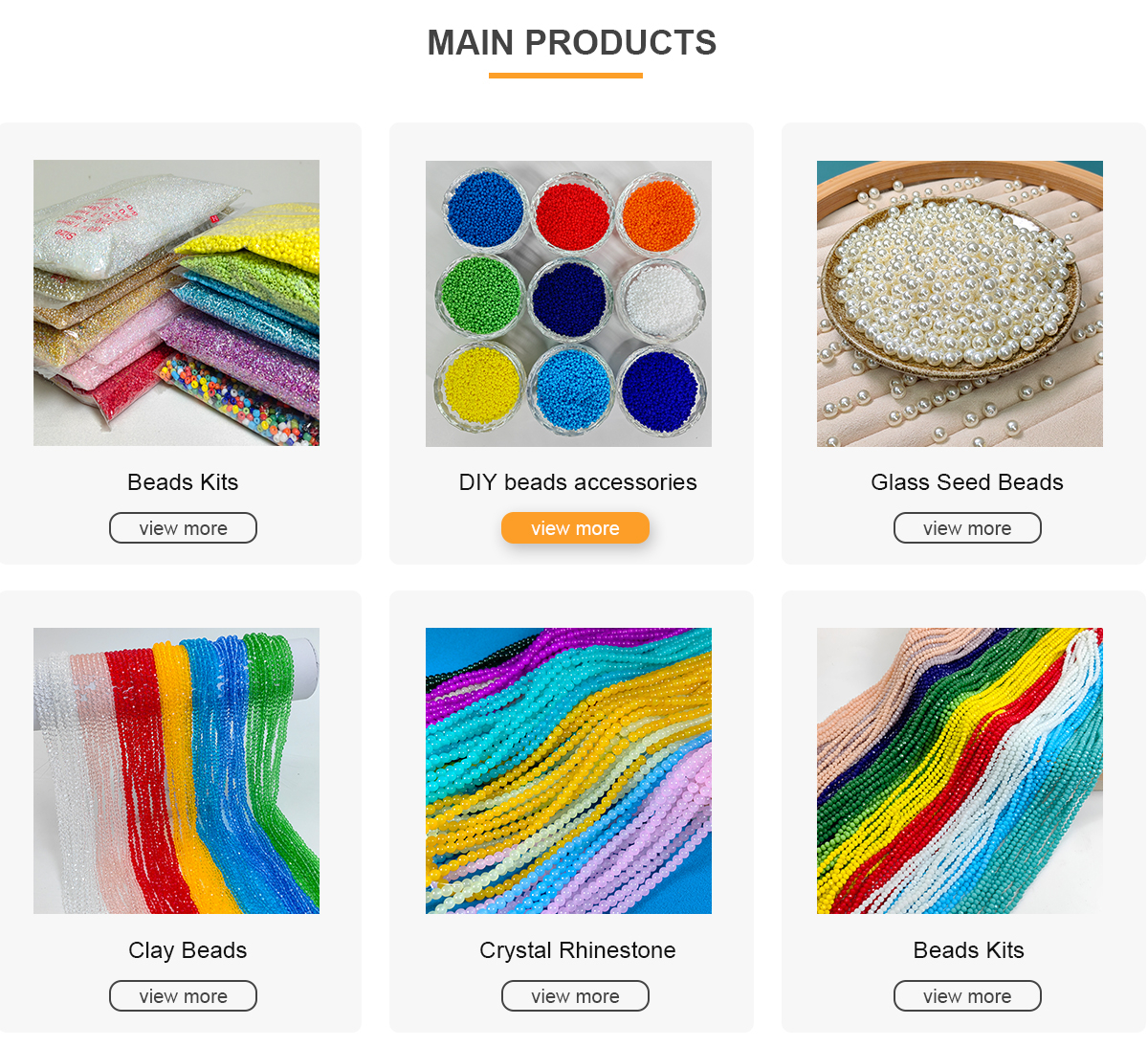
Task: Open the Beads Kits title under bagged beads
Action: click(183, 482)
